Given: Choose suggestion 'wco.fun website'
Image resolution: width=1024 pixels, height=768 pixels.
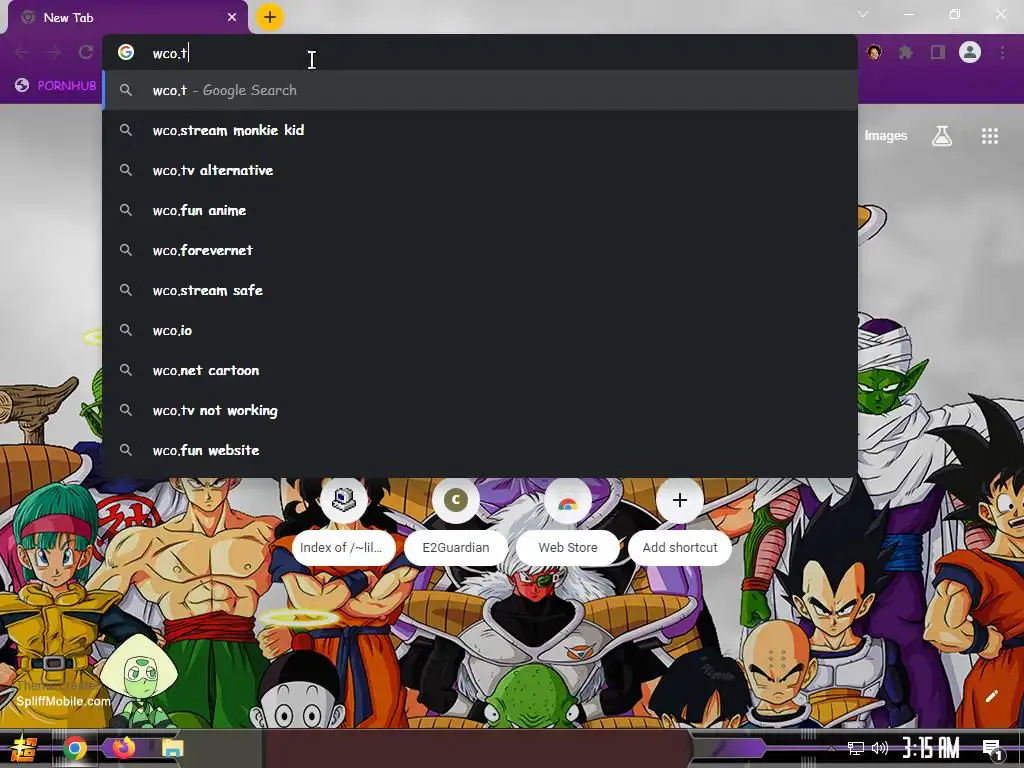Looking at the screenshot, I should click(x=479, y=450).
